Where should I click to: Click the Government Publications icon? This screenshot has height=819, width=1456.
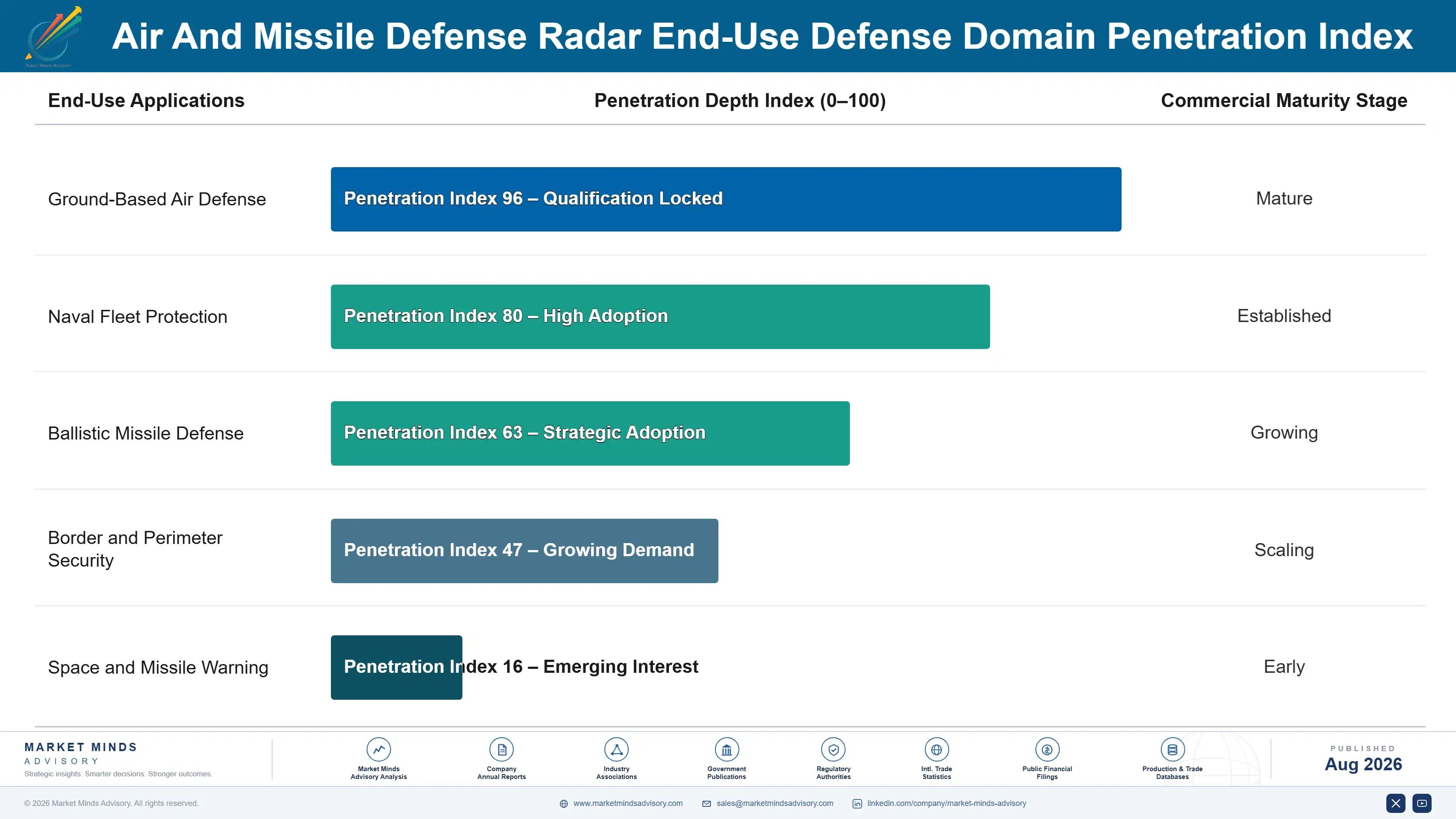coord(726,749)
